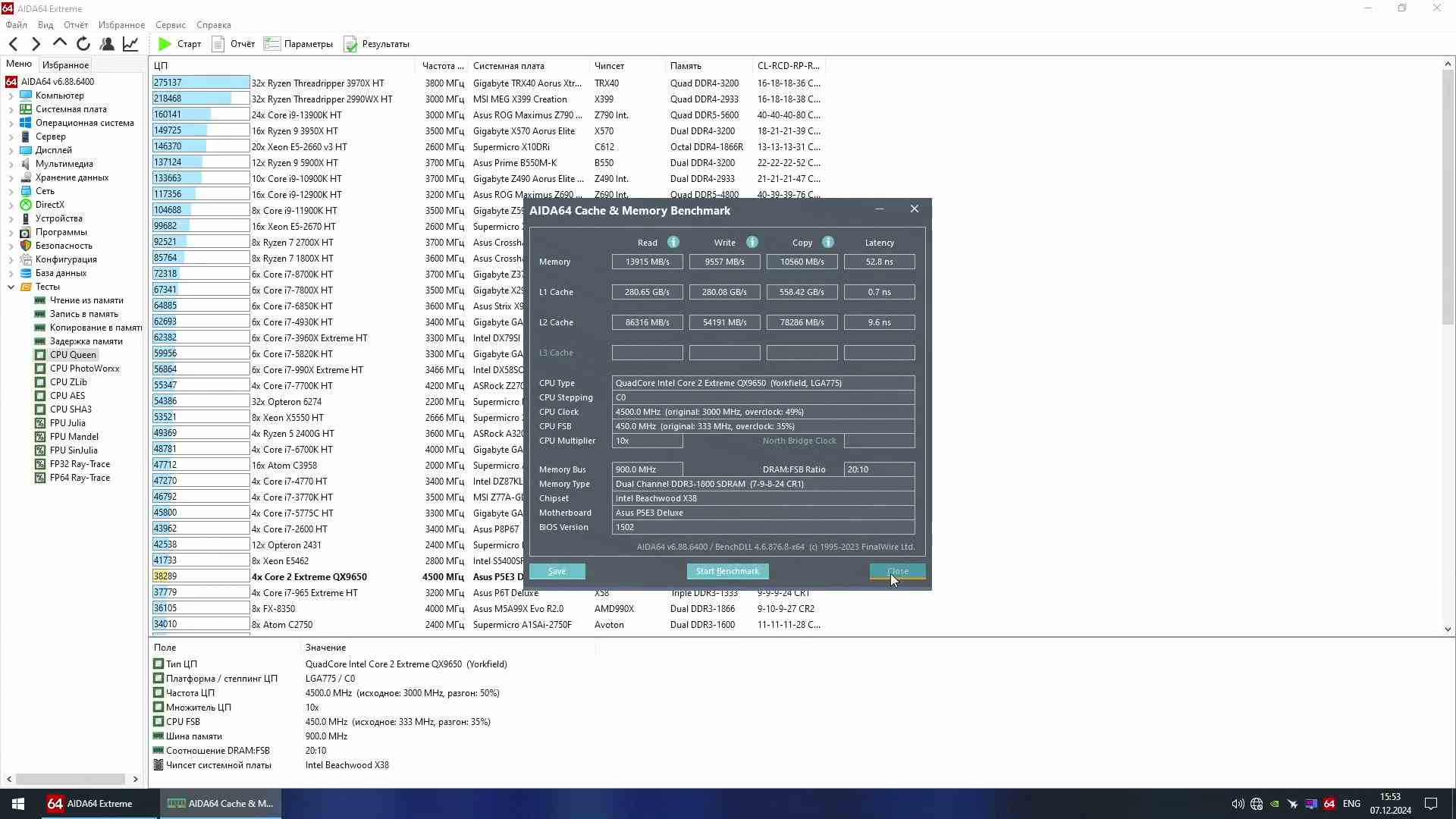Click the Write column info icon

click(752, 243)
